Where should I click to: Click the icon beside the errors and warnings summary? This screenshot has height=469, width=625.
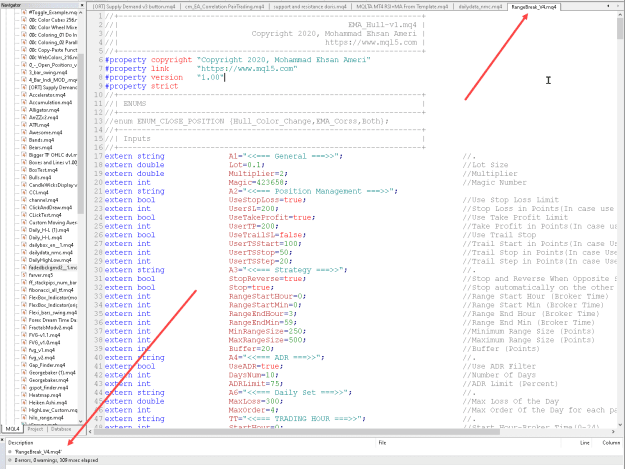10,460
